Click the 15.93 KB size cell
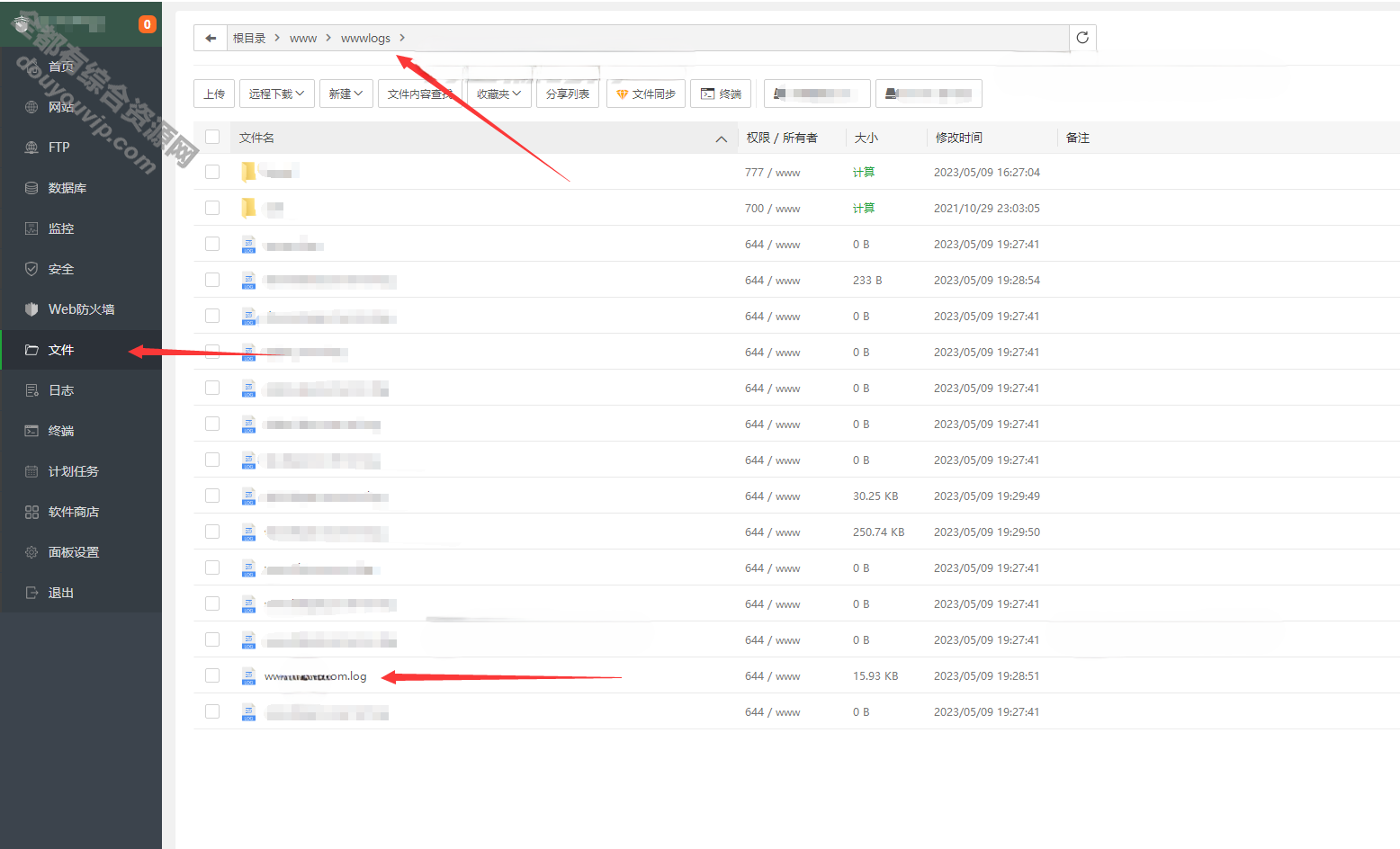Image resolution: width=1400 pixels, height=849 pixels. coord(875,675)
